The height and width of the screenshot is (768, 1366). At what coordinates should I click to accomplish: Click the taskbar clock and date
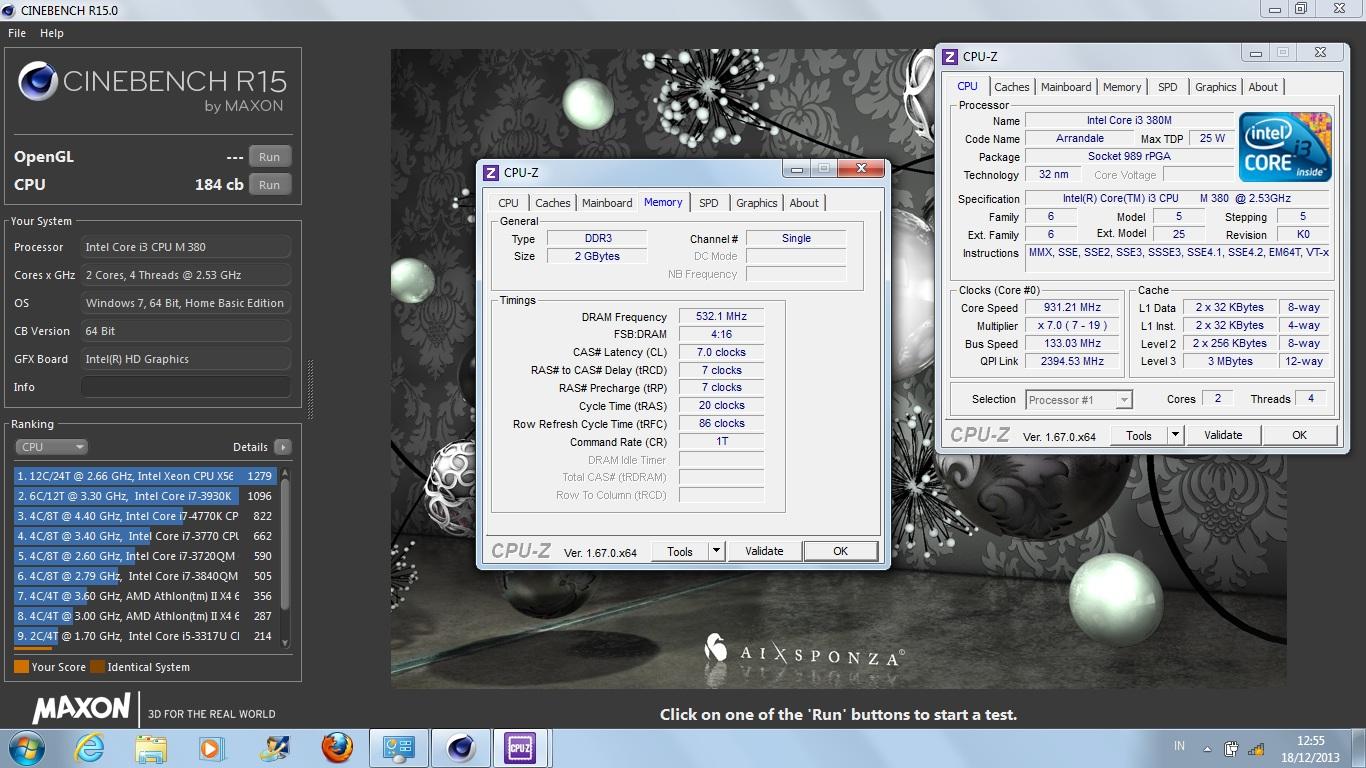pos(1310,748)
